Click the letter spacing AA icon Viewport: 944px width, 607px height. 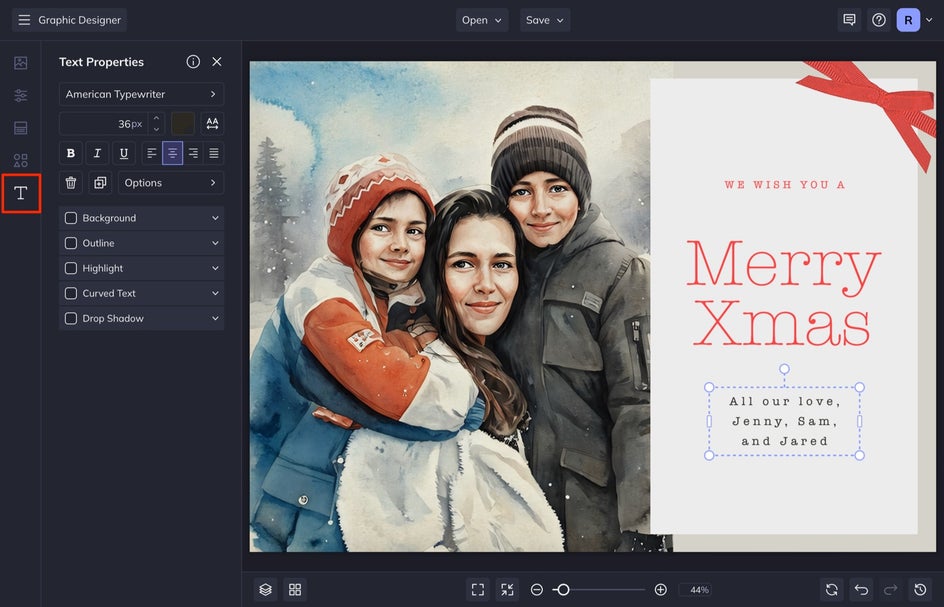213,123
